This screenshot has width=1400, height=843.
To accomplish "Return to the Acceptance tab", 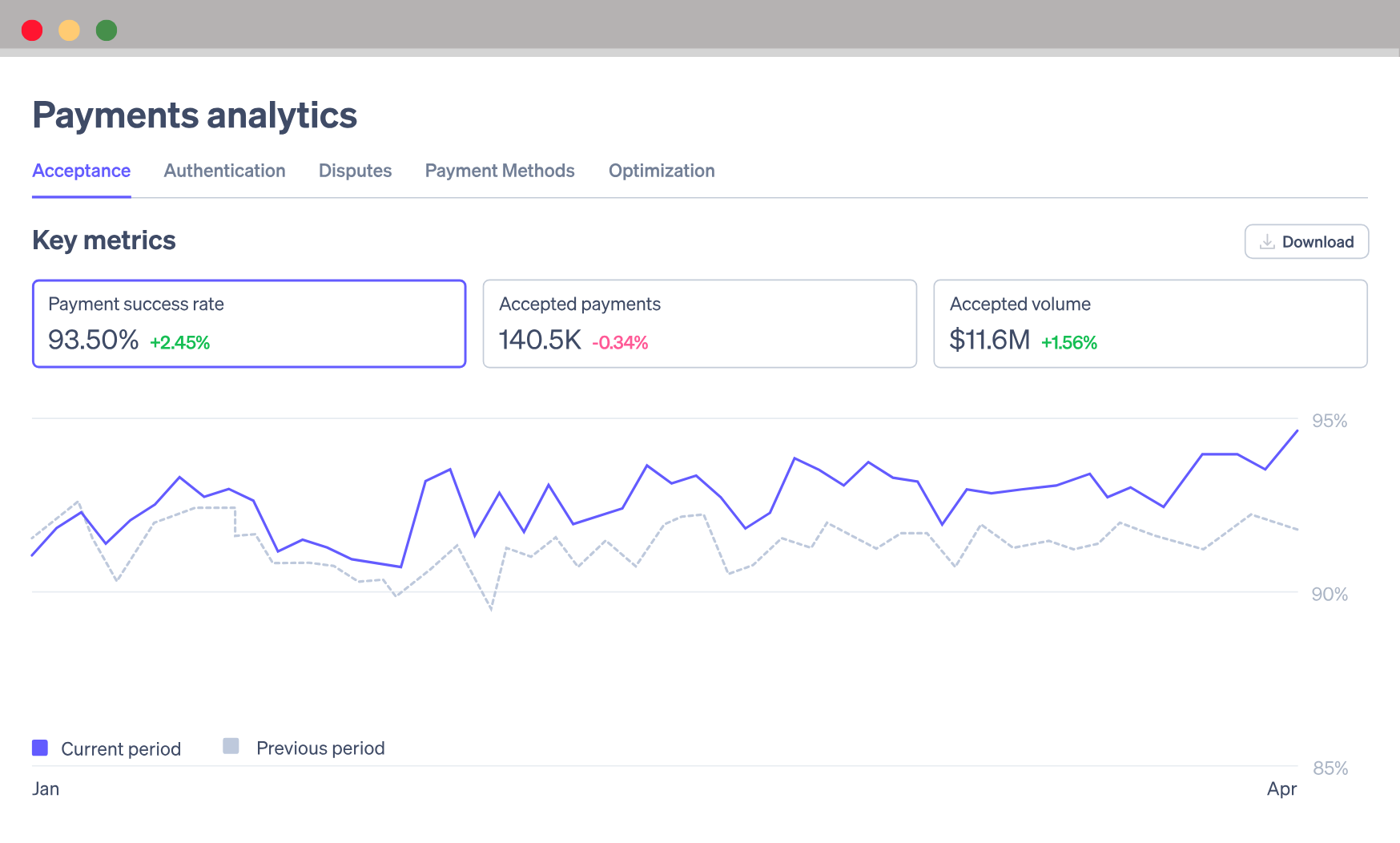I will [x=81, y=171].
